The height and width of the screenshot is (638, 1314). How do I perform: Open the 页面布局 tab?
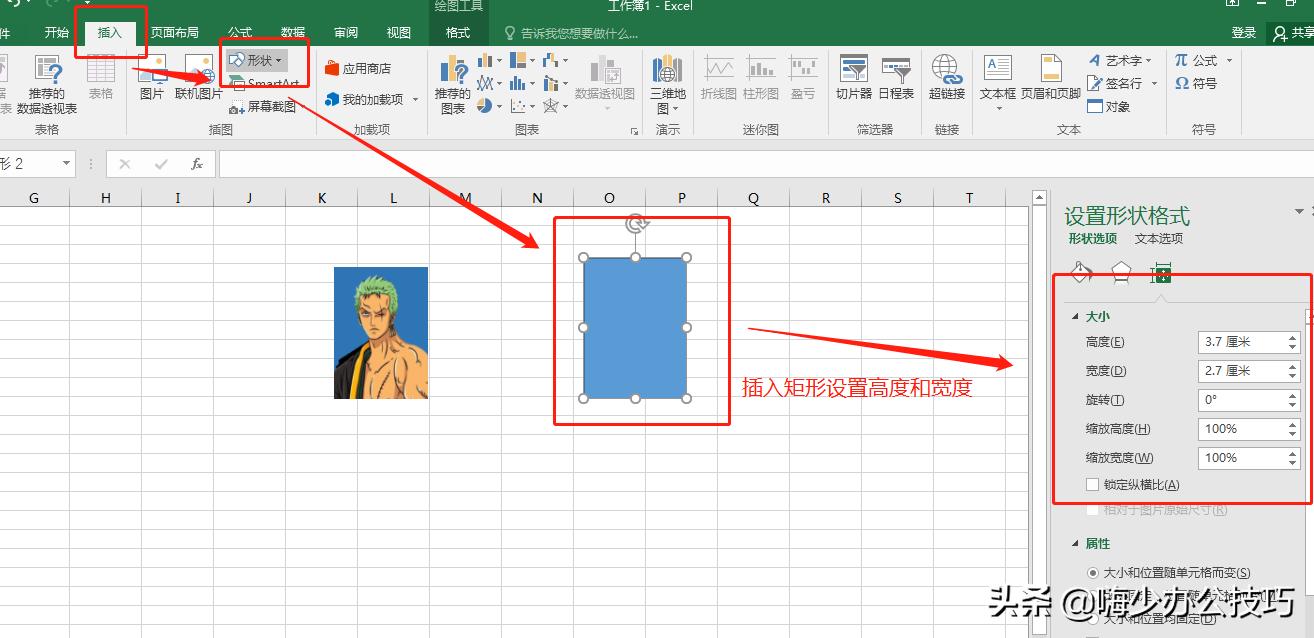tap(175, 33)
